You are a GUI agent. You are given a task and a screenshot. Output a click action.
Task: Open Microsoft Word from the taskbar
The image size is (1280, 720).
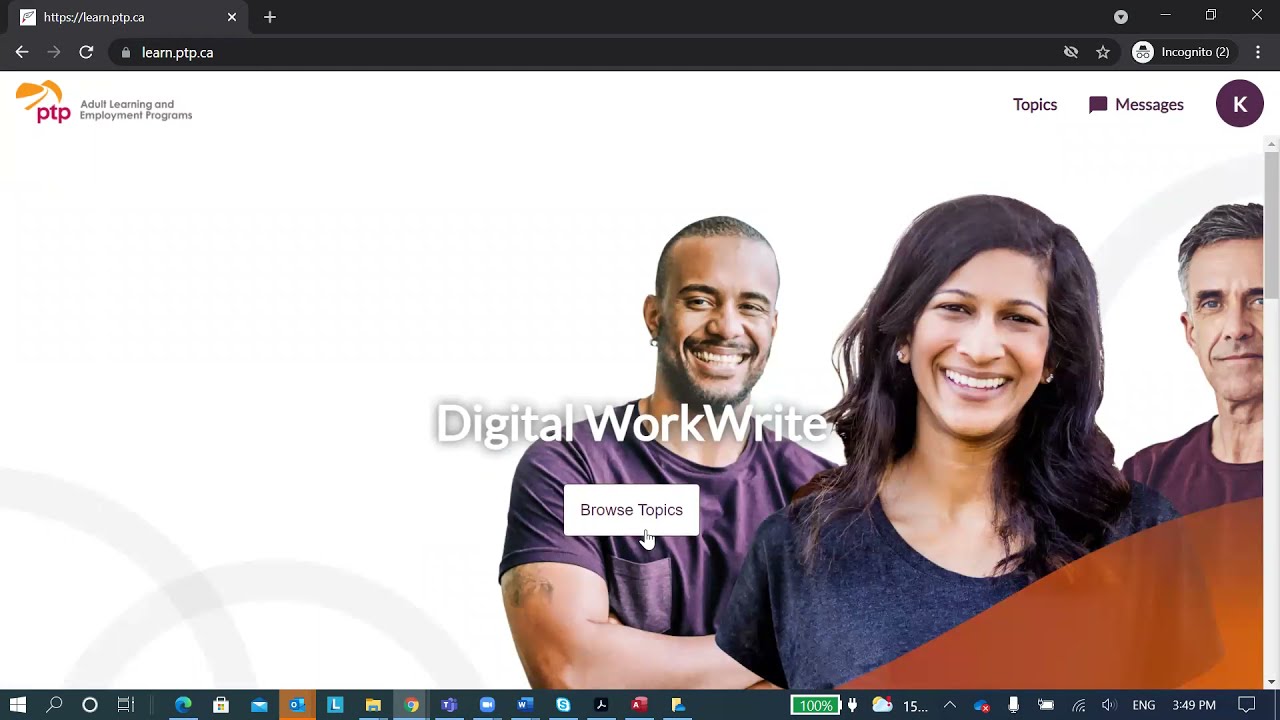[x=525, y=705]
